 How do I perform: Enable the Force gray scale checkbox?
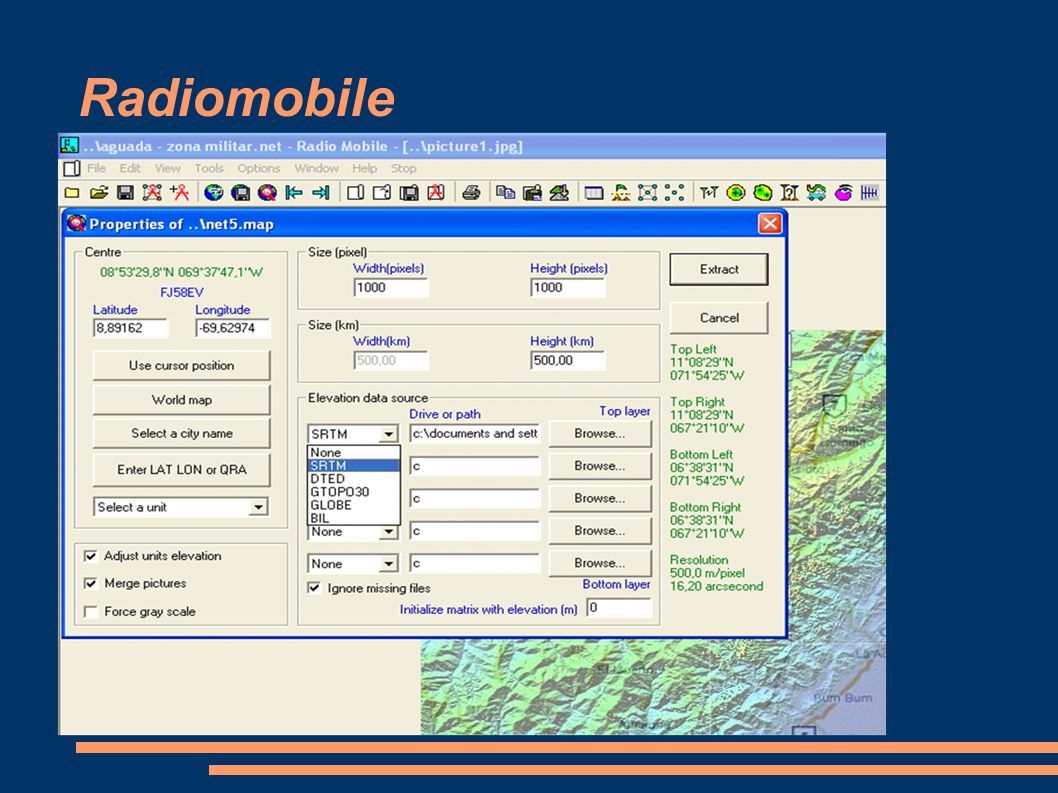point(90,611)
